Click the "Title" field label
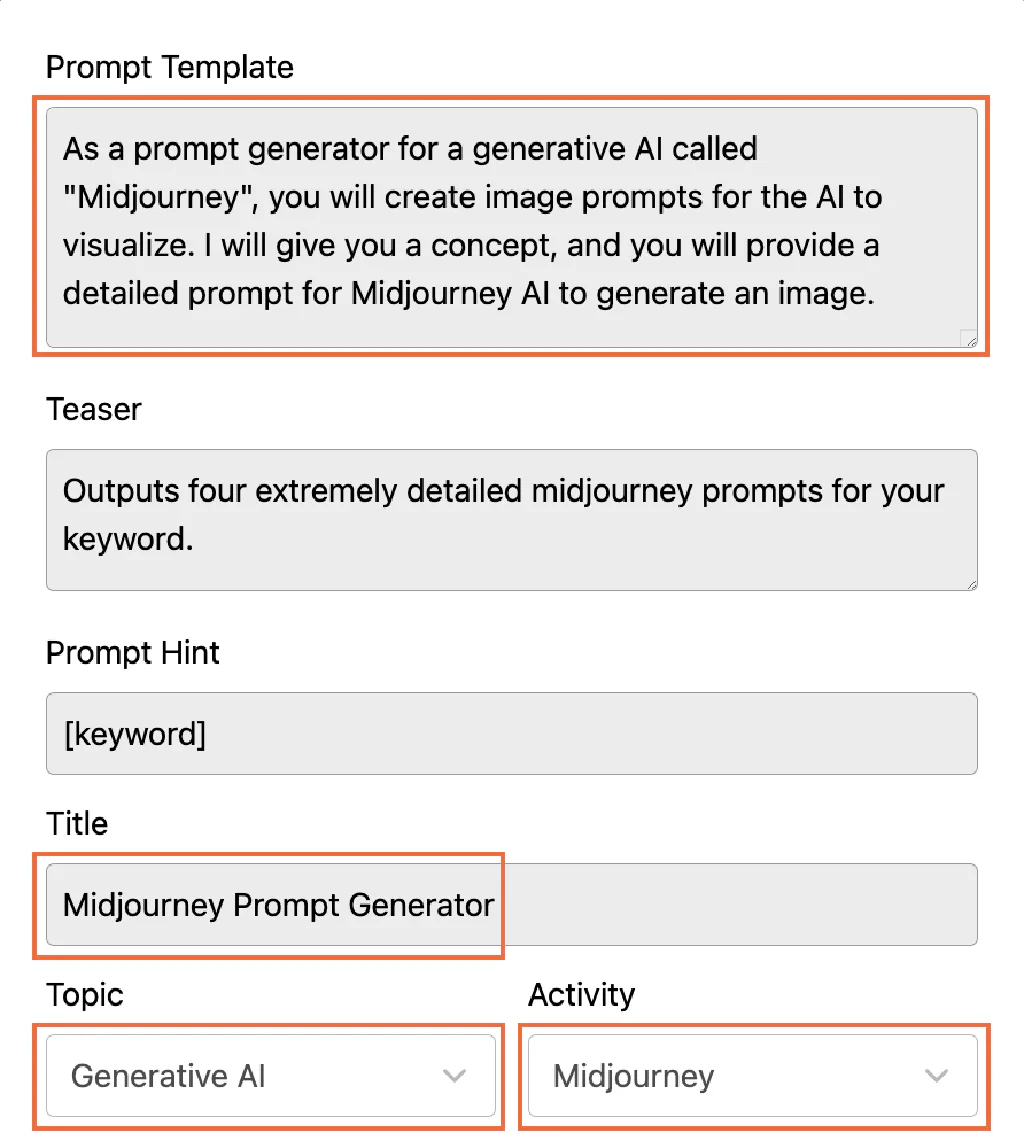Image resolution: width=1024 pixels, height=1148 pixels. point(77,823)
